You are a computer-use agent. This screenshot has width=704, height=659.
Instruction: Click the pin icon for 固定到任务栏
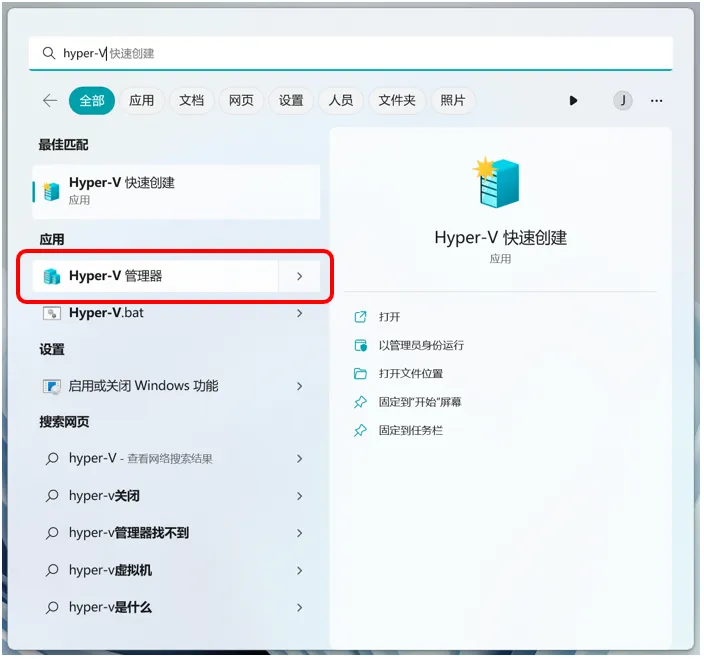point(361,431)
